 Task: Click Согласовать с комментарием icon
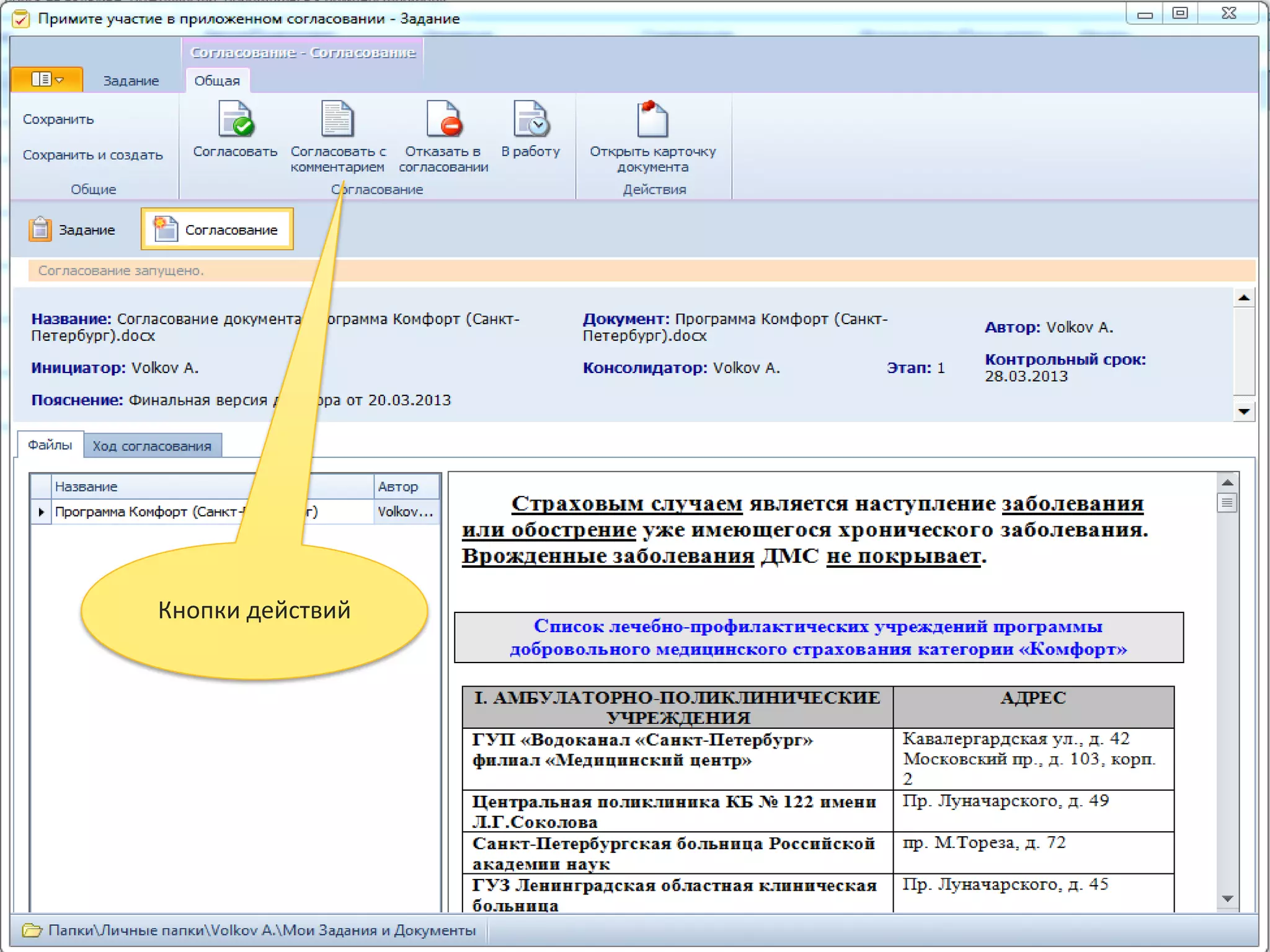click(337, 120)
